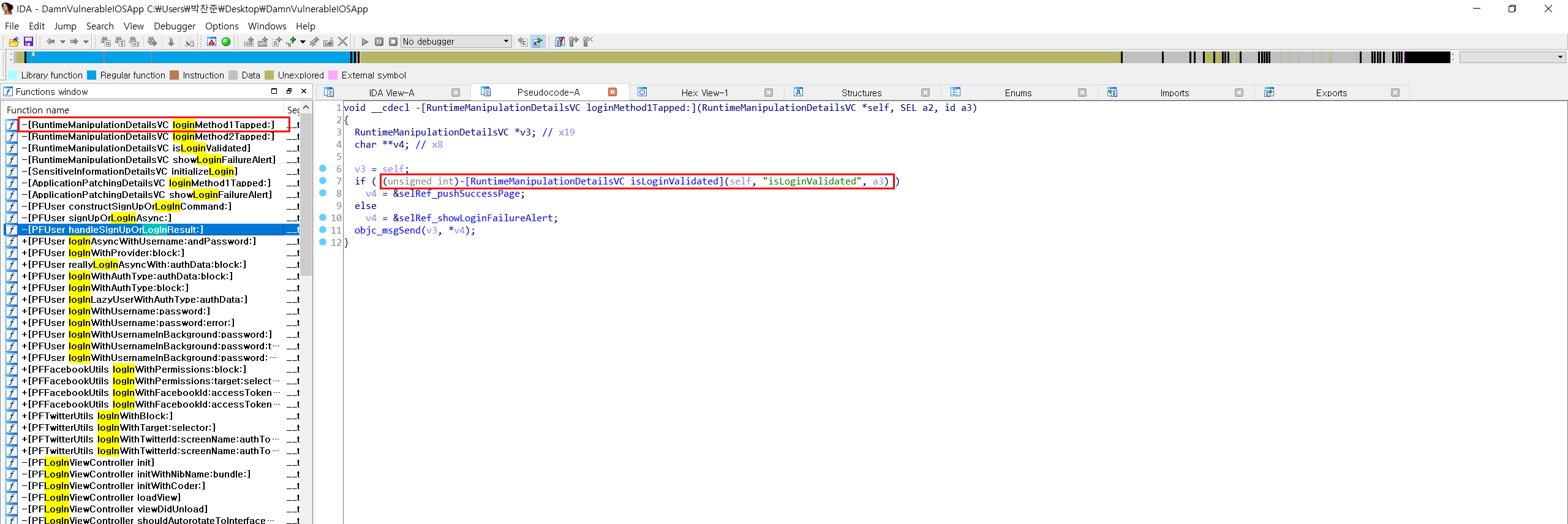Viewport: 1568px width, 524px height.
Task: Toggle breakpoint dot on line 6
Action: coord(323,169)
